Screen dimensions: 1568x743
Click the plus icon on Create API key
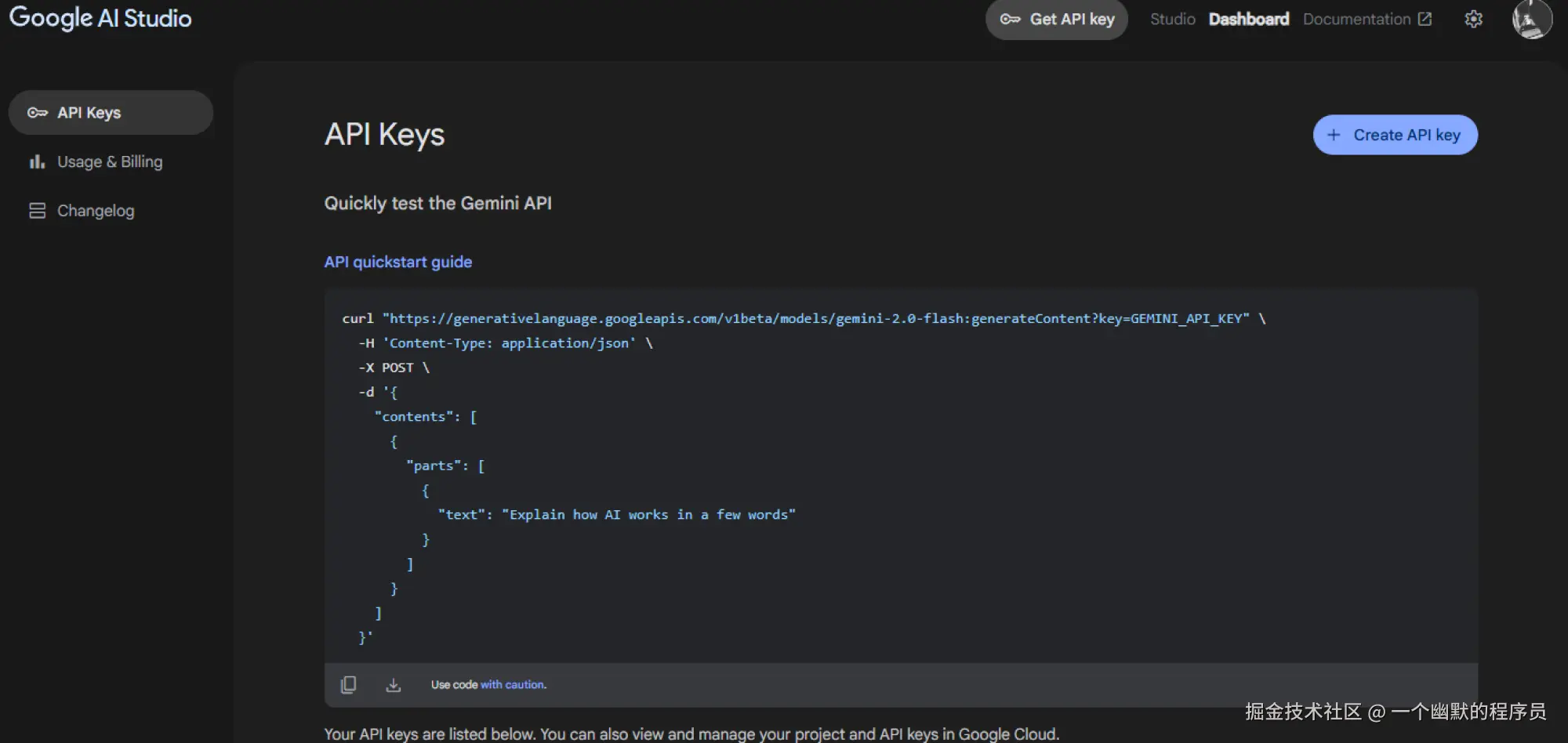pos(1335,135)
